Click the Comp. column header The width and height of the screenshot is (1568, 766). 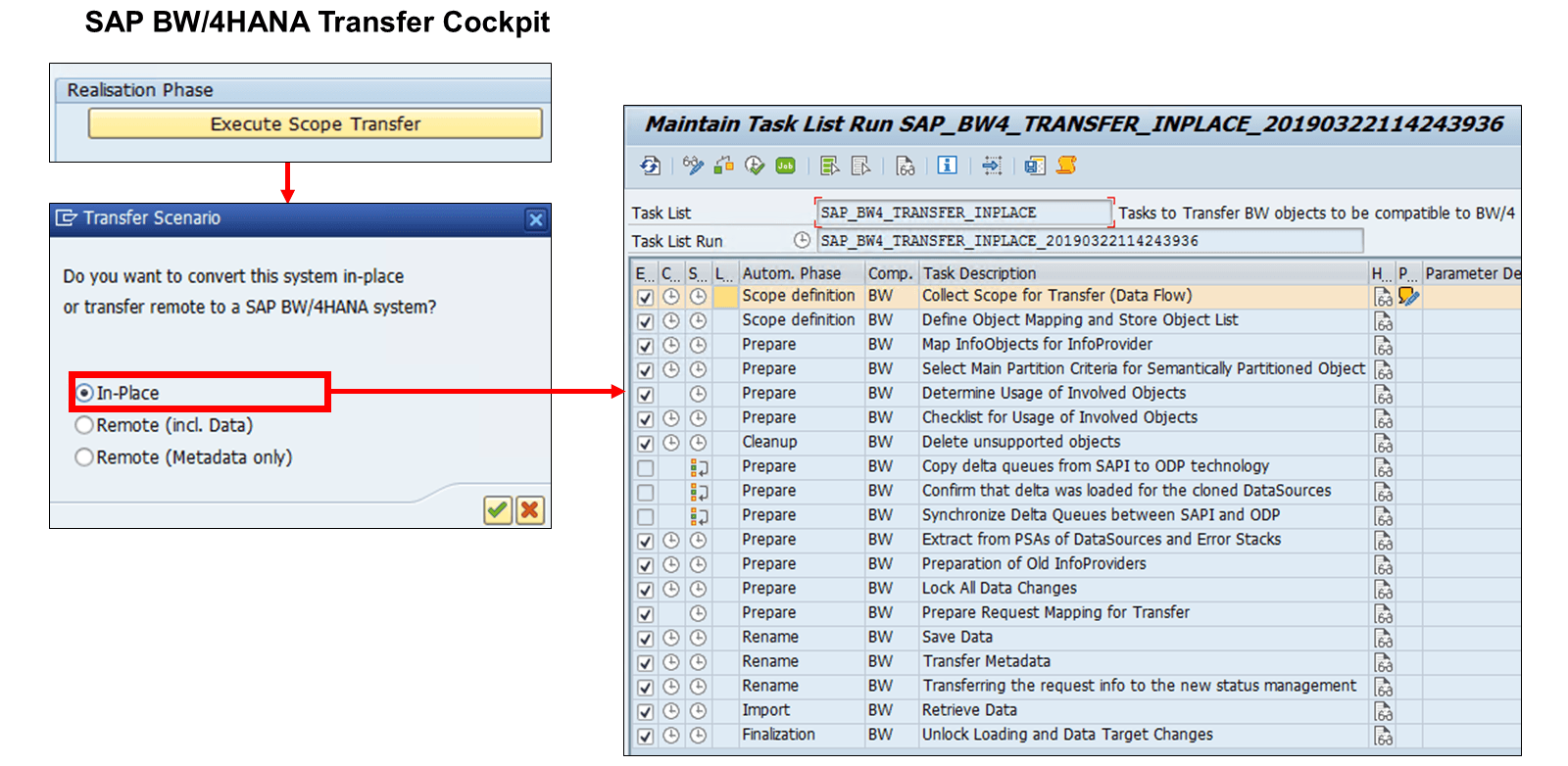(891, 273)
